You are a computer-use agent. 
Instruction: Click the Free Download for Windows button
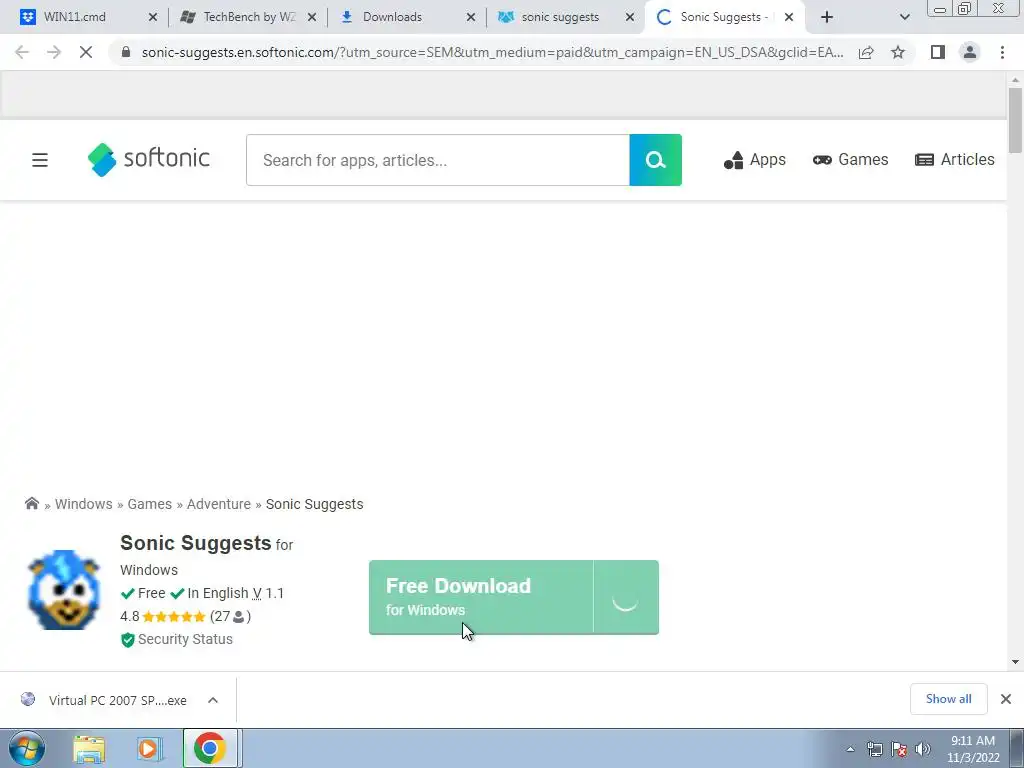(481, 597)
